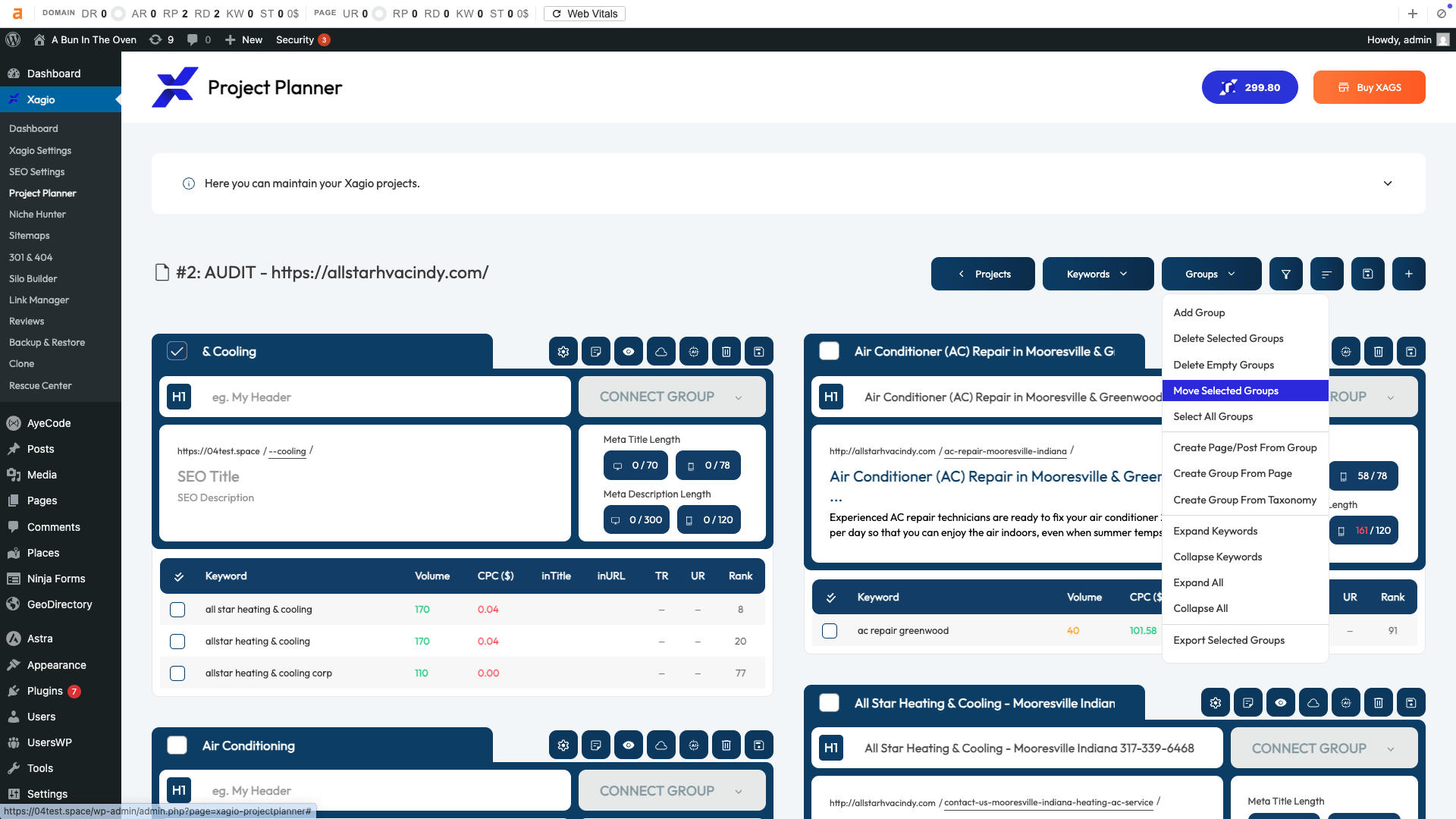Viewport: 1456px width, 819px height.
Task: Uncheck the & Cooling group checkbox
Action: [x=177, y=351]
